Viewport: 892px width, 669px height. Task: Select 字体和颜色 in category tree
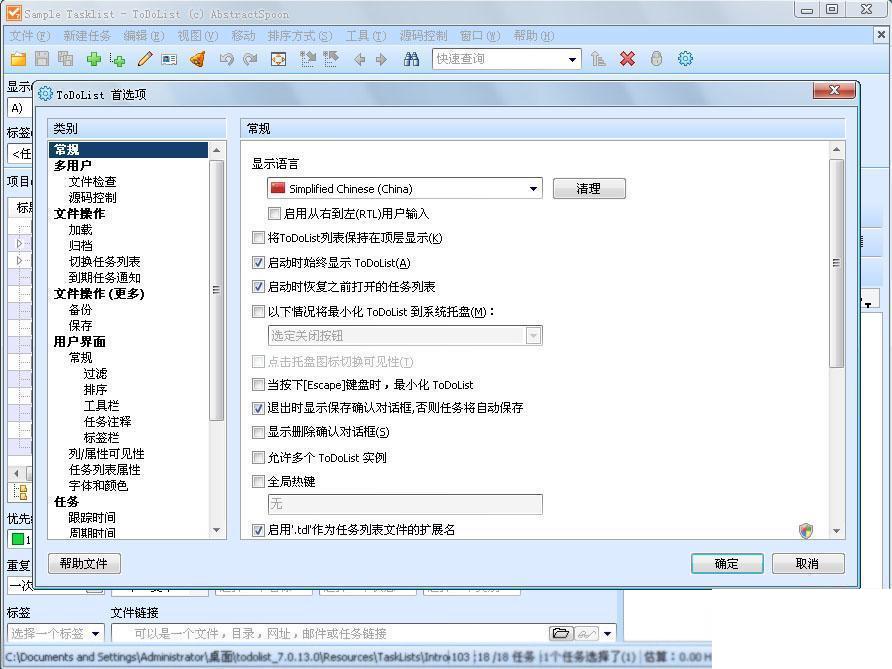pyautogui.click(x=98, y=486)
